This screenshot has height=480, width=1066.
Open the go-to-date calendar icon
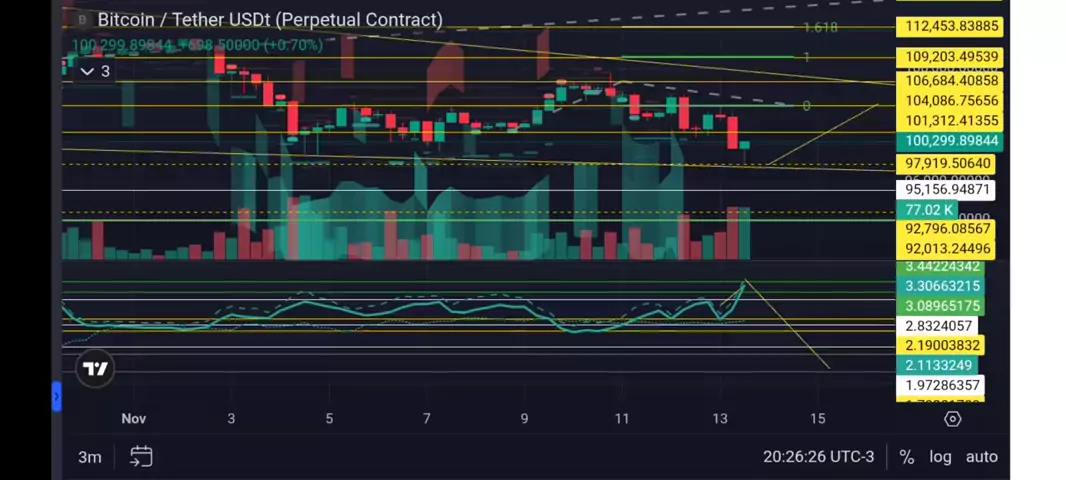coord(141,457)
